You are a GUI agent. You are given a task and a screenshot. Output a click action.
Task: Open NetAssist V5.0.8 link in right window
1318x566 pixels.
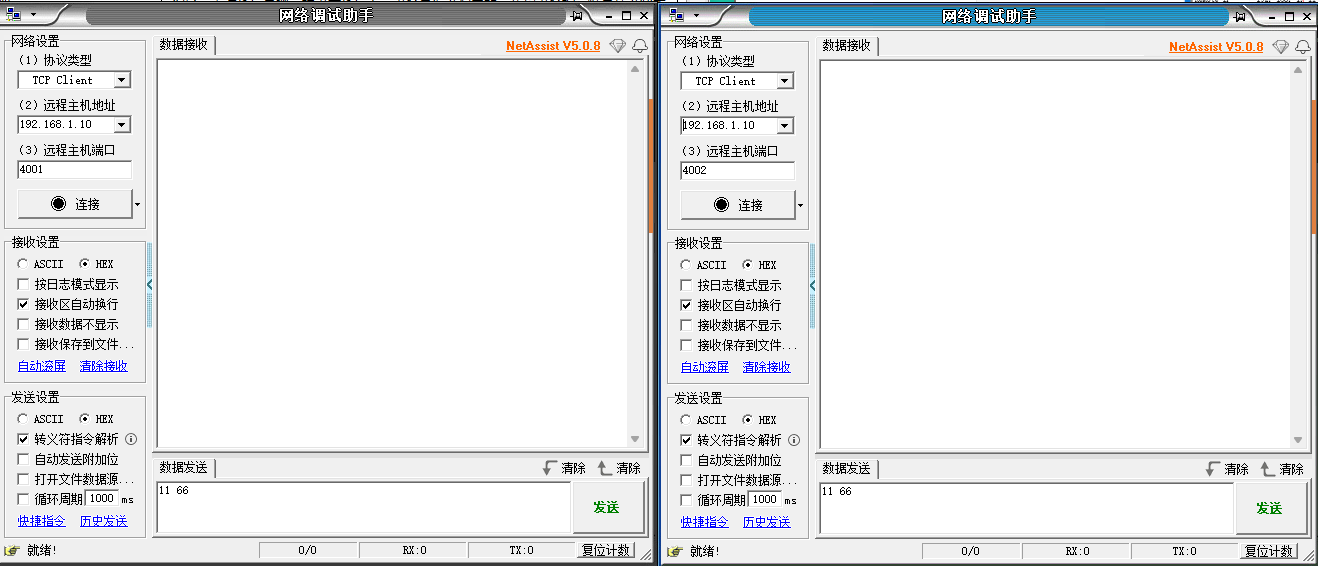coord(1216,47)
